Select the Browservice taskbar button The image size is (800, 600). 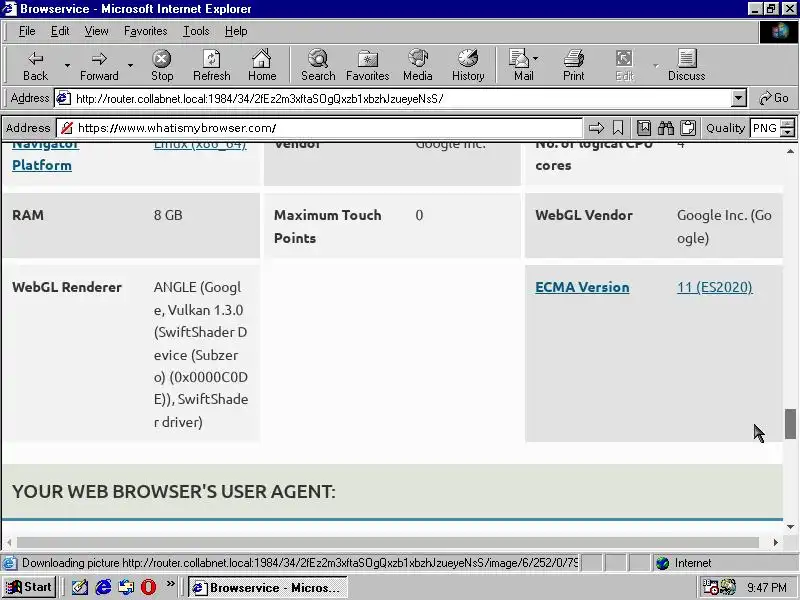(x=267, y=587)
